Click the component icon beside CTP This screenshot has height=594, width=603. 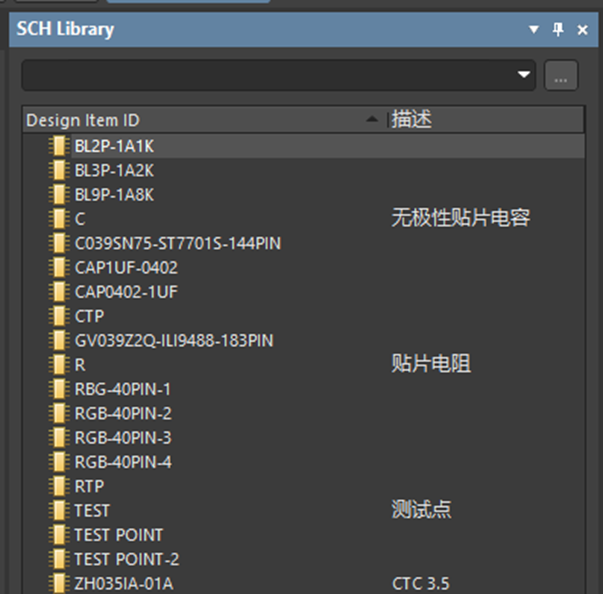pos(59,316)
